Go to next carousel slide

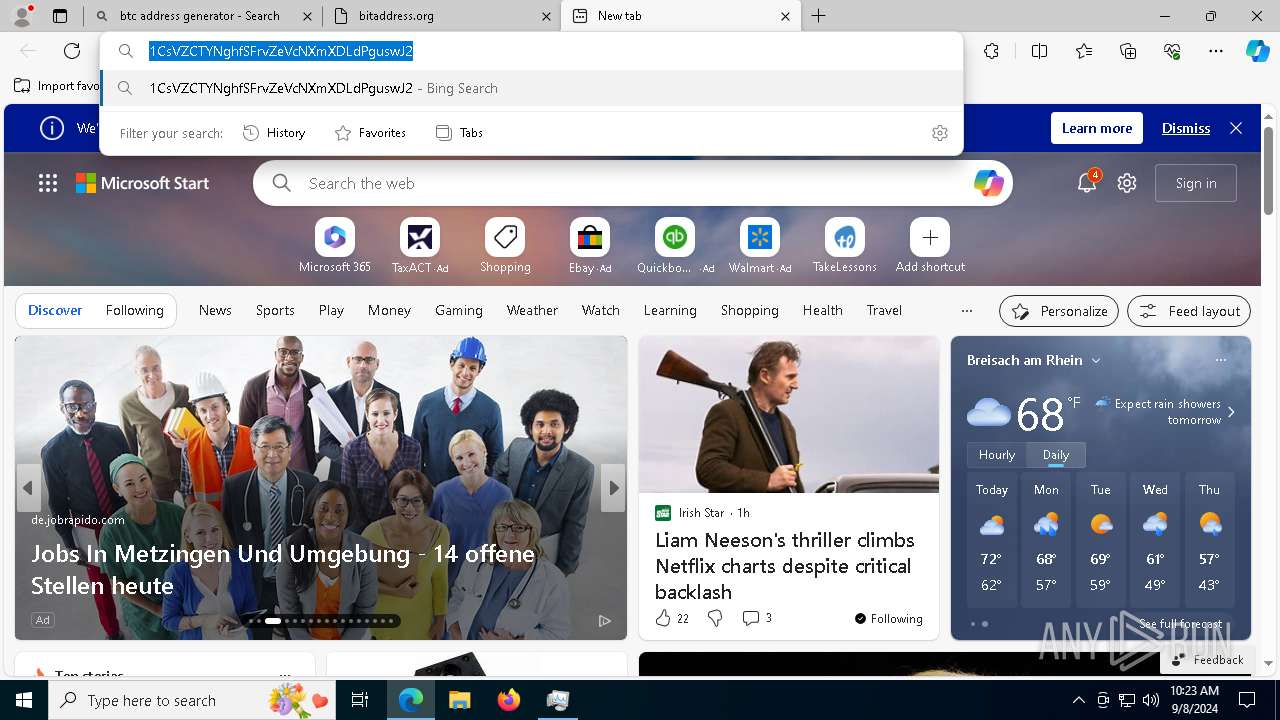(614, 488)
